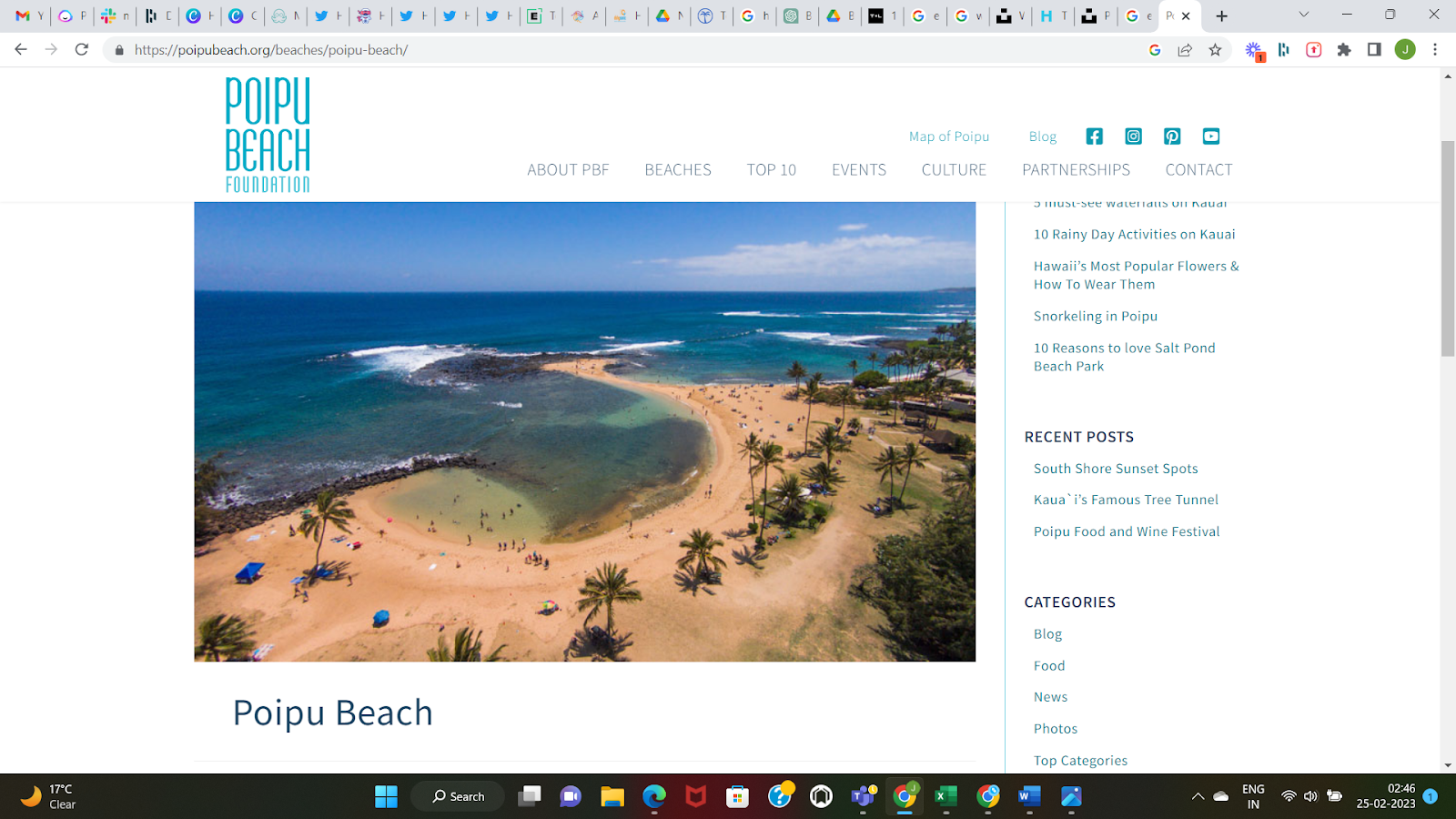
Task: Open the Map of Poipu link
Action: (x=949, y=136)
